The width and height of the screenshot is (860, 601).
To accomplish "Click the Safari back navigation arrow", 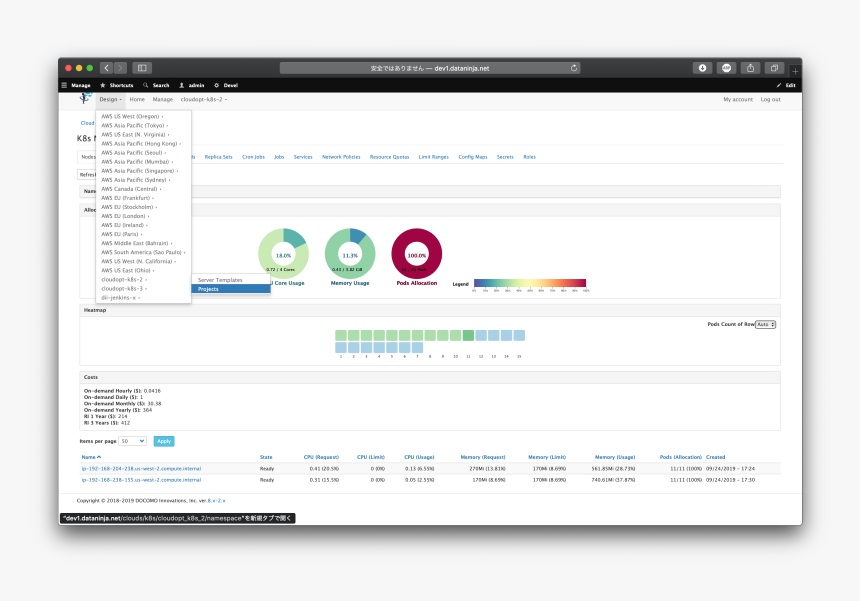I will pyautogui.click(x=106, y=68).
